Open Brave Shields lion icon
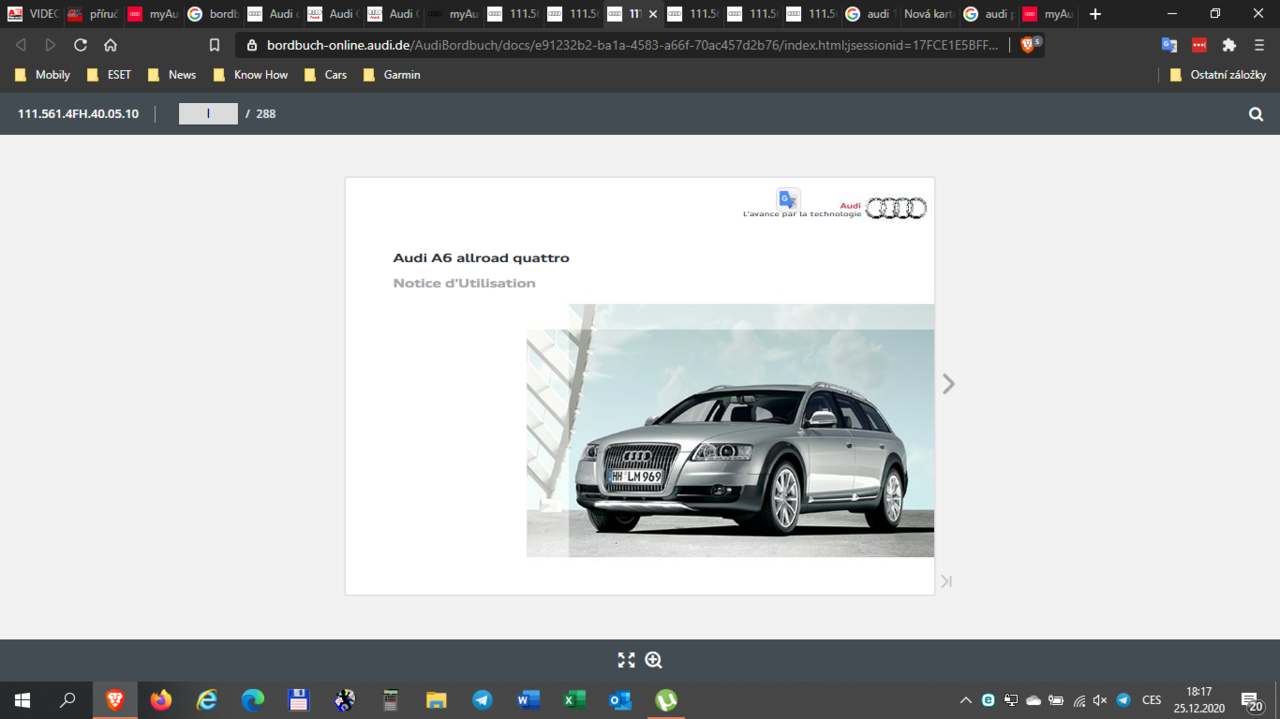The image size is (1280, 719). point(1028,45)
